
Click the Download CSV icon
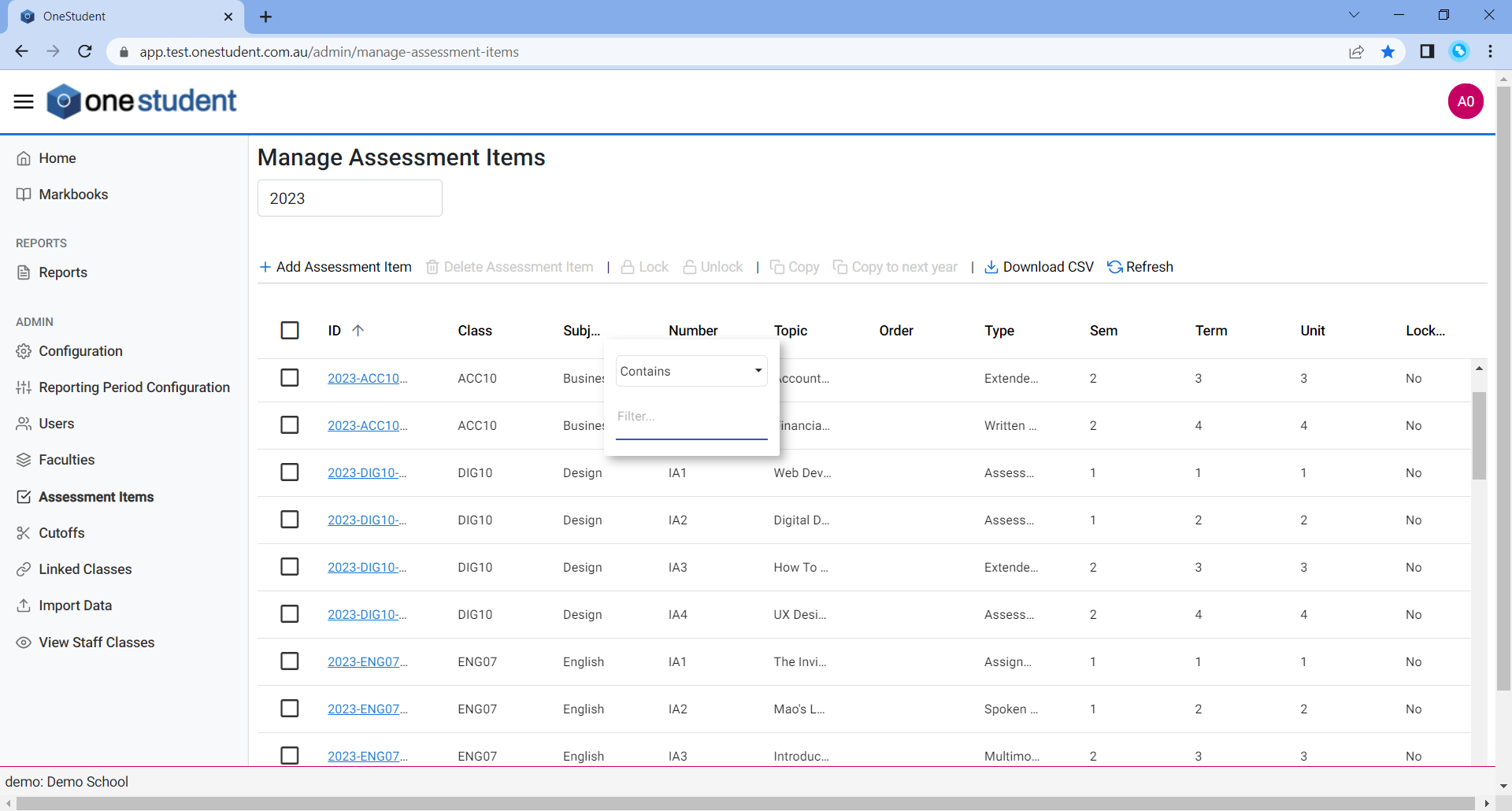click(x=991, y=267)
